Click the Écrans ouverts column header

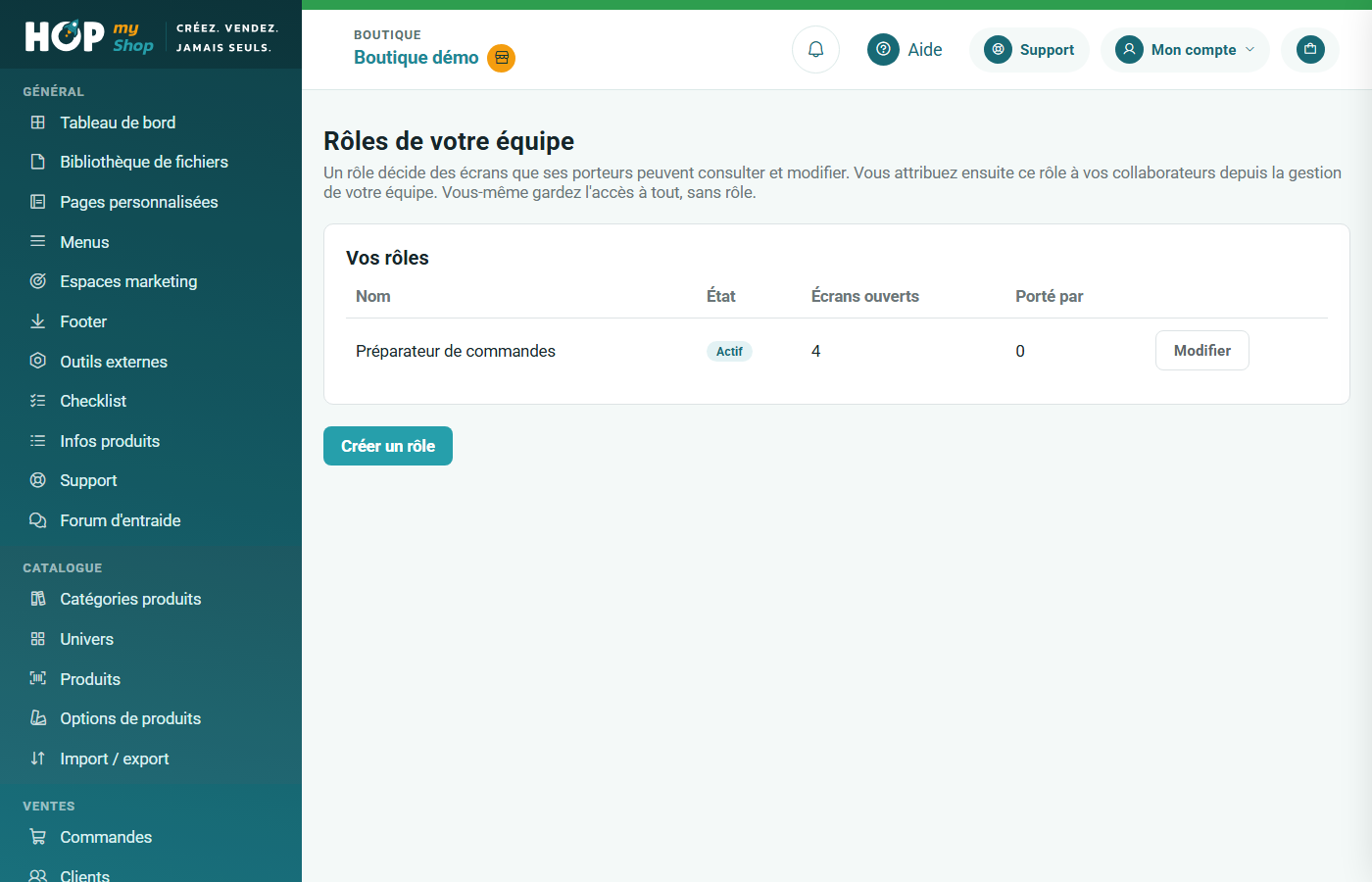point(865,296)
